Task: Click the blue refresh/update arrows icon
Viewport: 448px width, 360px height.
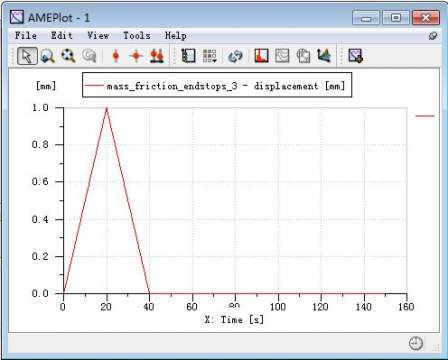Action: tap(235, 56)
